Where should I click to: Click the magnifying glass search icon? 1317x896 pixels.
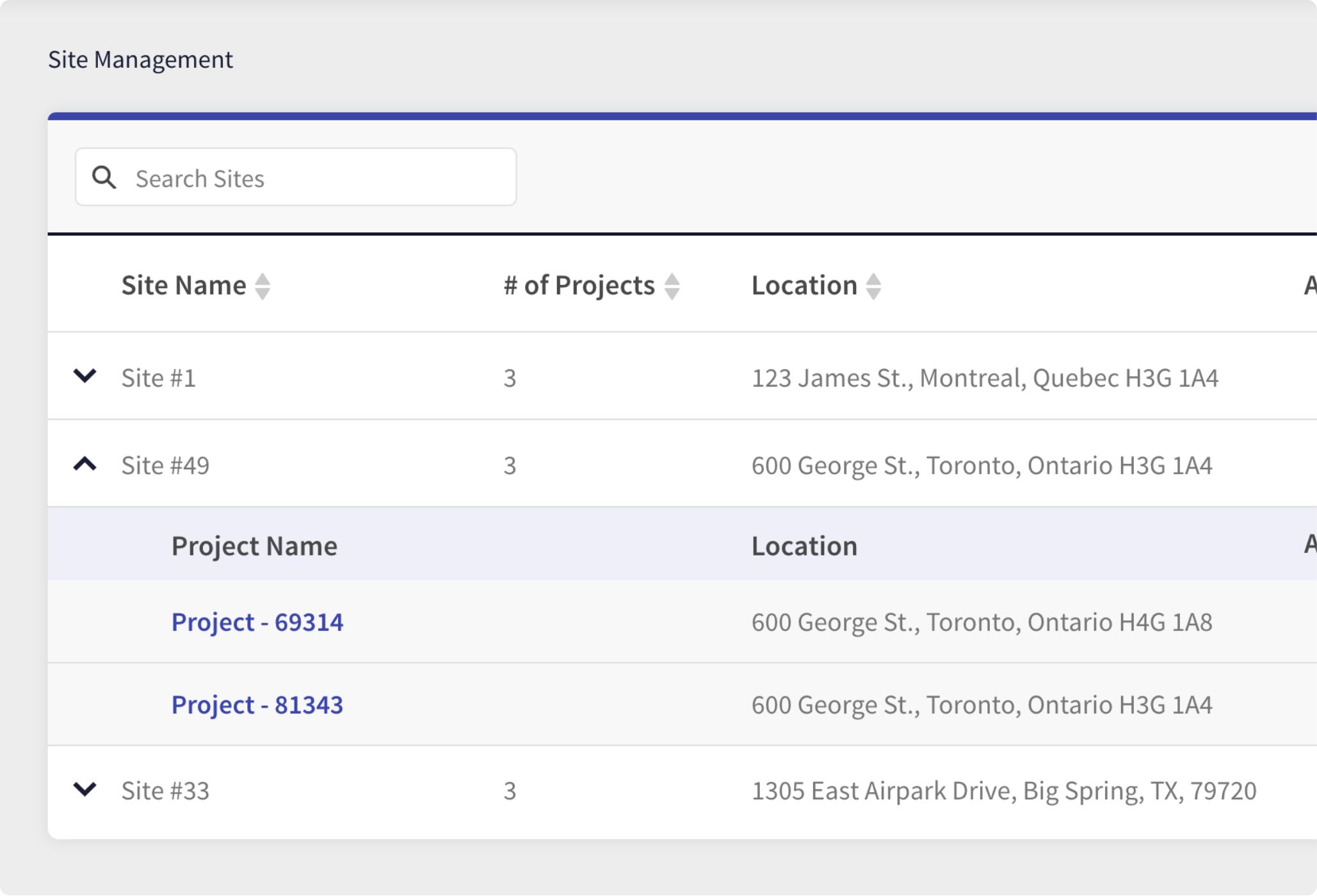[x=104, y=177]
